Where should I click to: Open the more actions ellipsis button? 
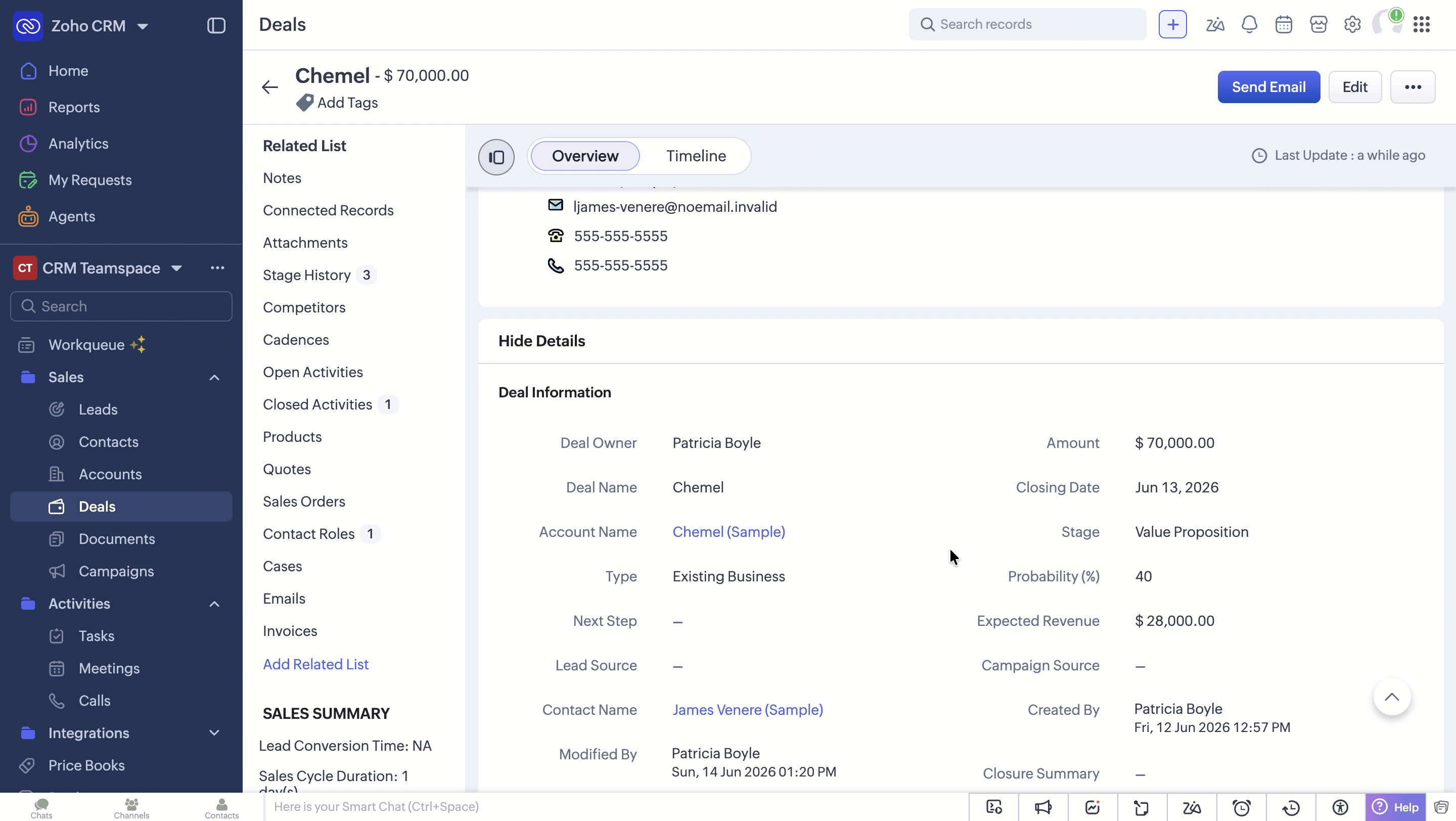coord(1413,87)
